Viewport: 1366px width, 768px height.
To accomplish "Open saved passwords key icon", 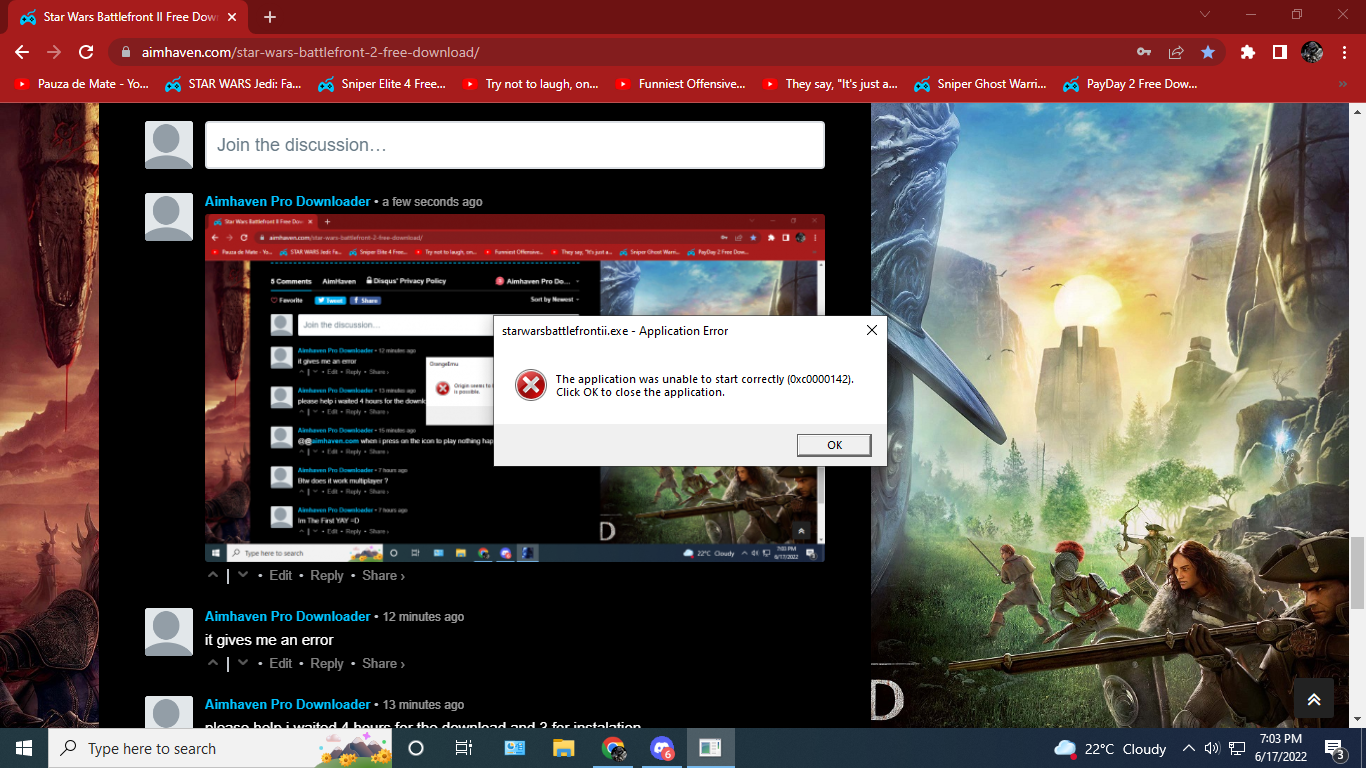I will [1144, 52].
